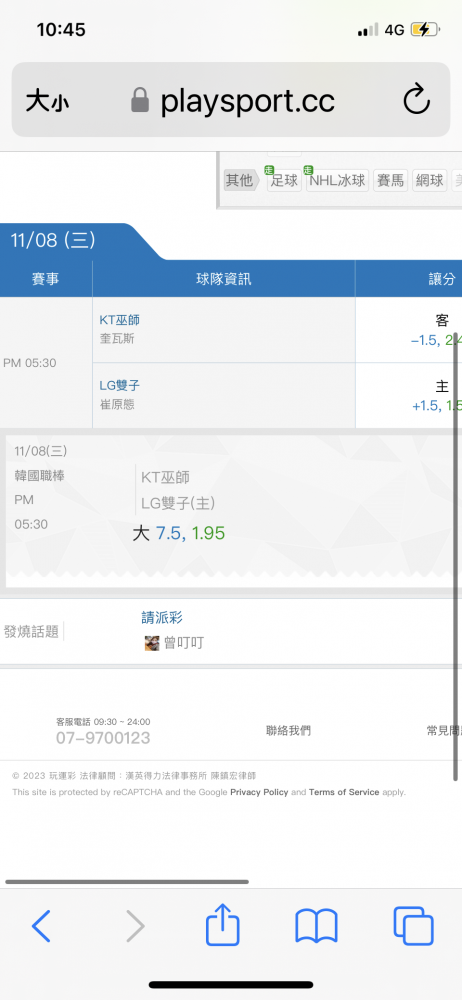Tap the 聯絡我們 footer link
Viewport: 462px width, 1000px height.
(288, 731)
